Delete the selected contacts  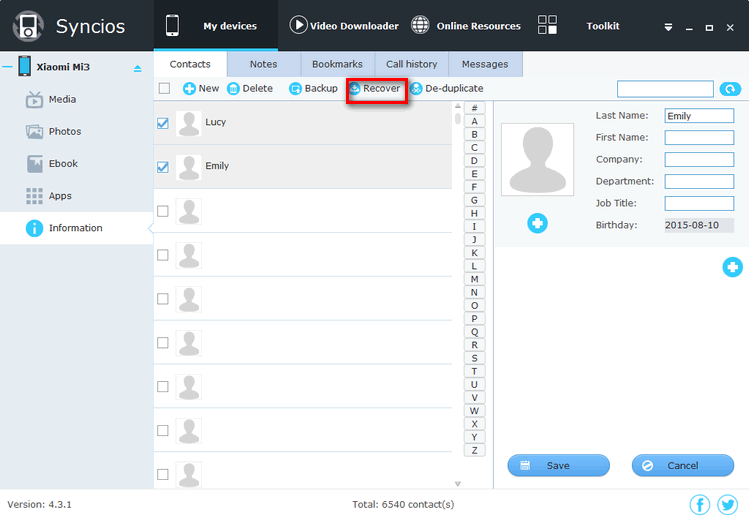tap(250, 88)
